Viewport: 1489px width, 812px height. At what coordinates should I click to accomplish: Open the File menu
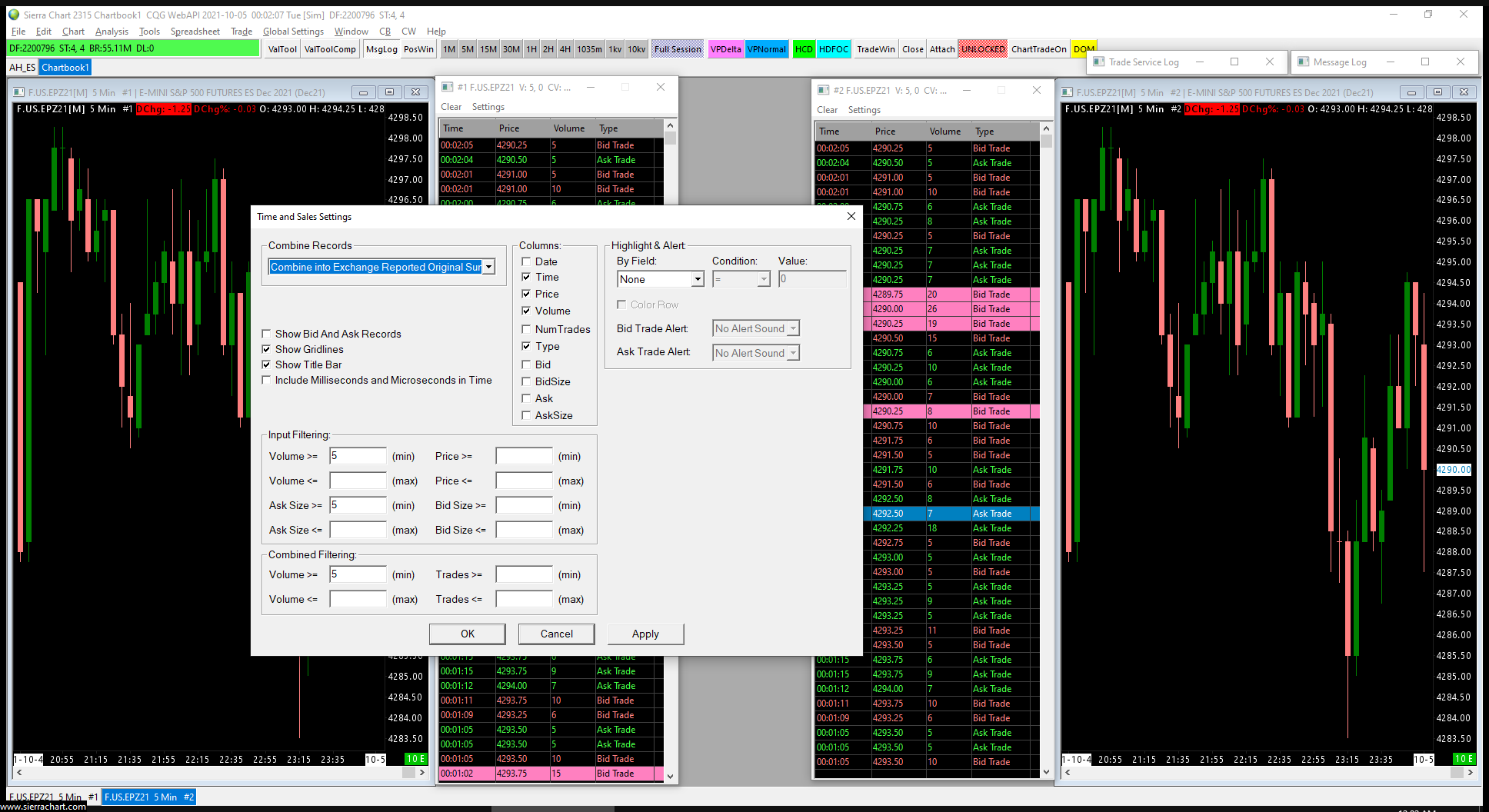click(18, 32)
